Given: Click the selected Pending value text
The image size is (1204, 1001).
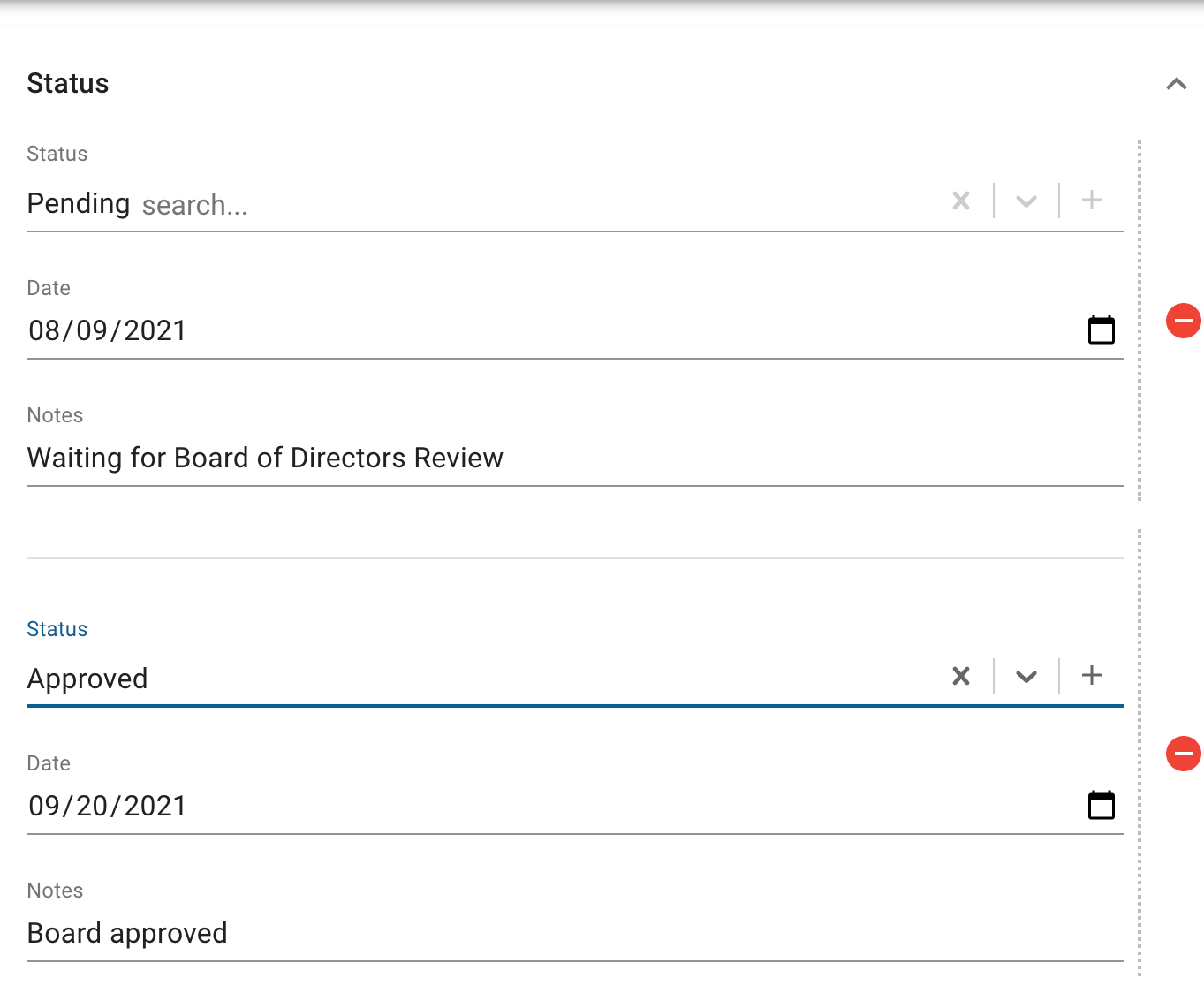Looking at the screenshot, I should click(x=79, y=204).
